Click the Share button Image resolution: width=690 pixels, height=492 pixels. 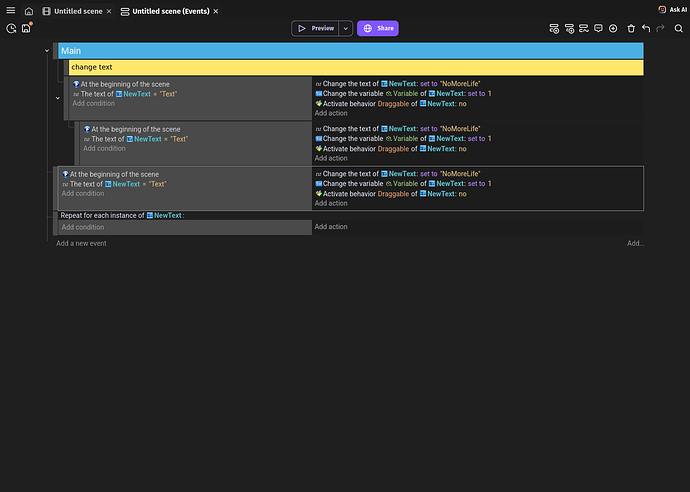(x=378, y=28)
